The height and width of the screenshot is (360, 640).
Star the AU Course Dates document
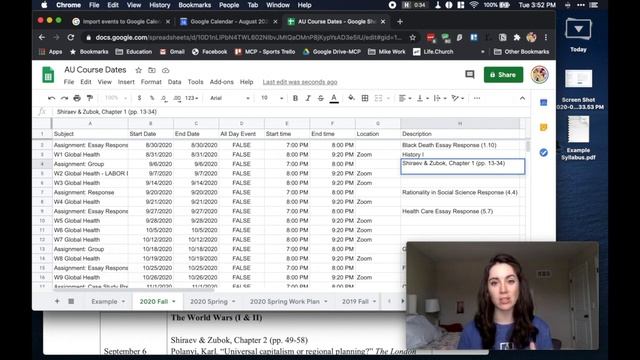pos(139,70)
